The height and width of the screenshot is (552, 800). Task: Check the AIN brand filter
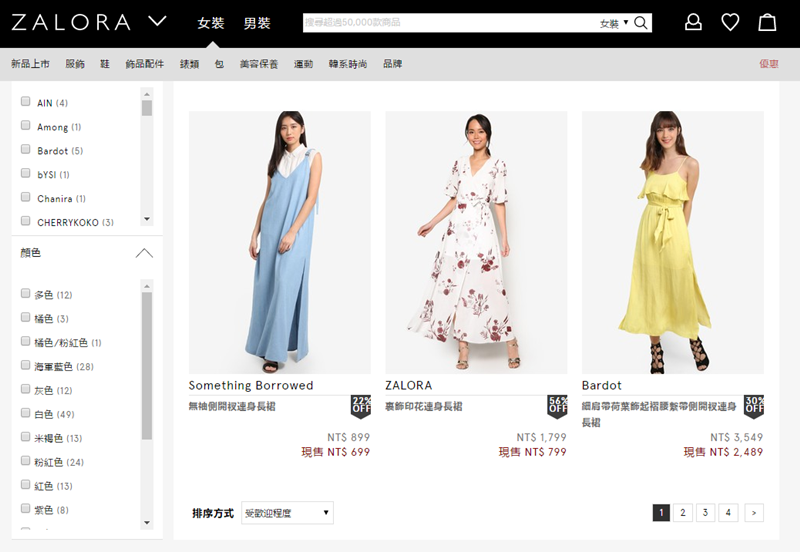[x=25, y=101]
